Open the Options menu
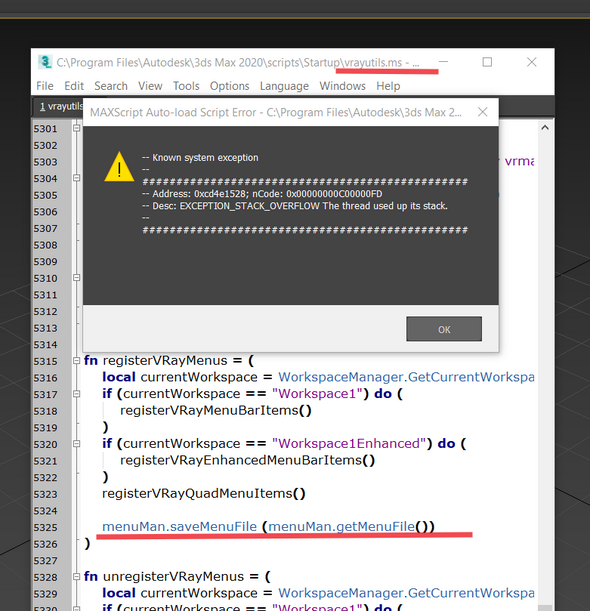The width and height of the screenshot is (590, 611). [x=229, y=86]
